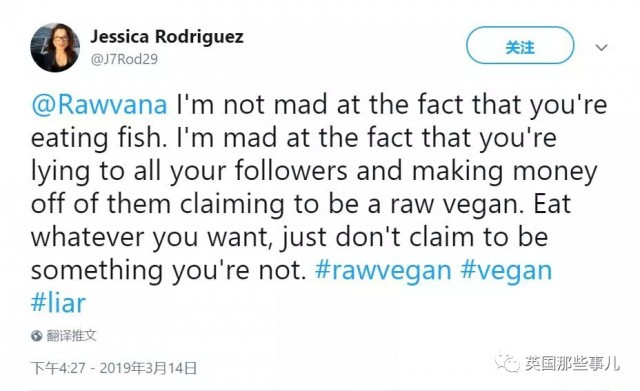Click the #vegan hashtag
Screen dimensions: 640x391
point(506,270)
